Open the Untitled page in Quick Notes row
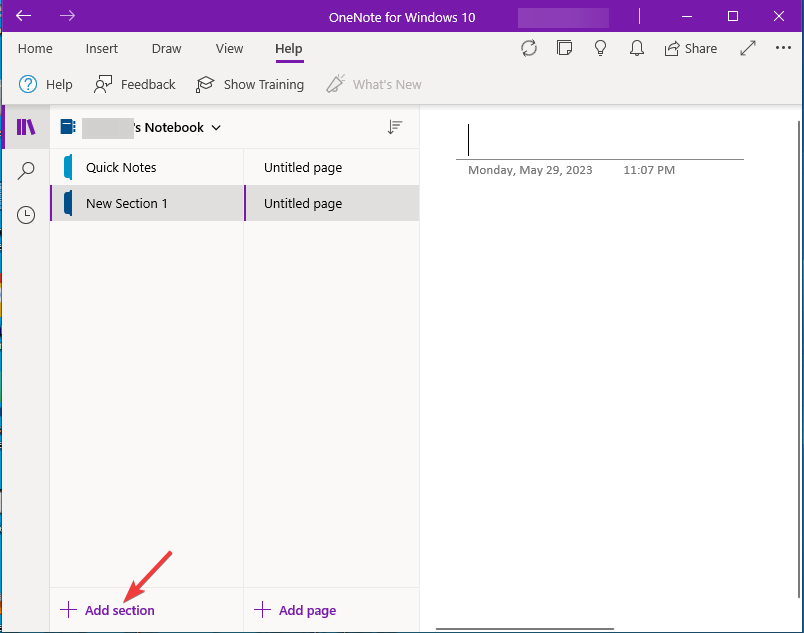Screen dimensions: 804x633 point(332,167)
